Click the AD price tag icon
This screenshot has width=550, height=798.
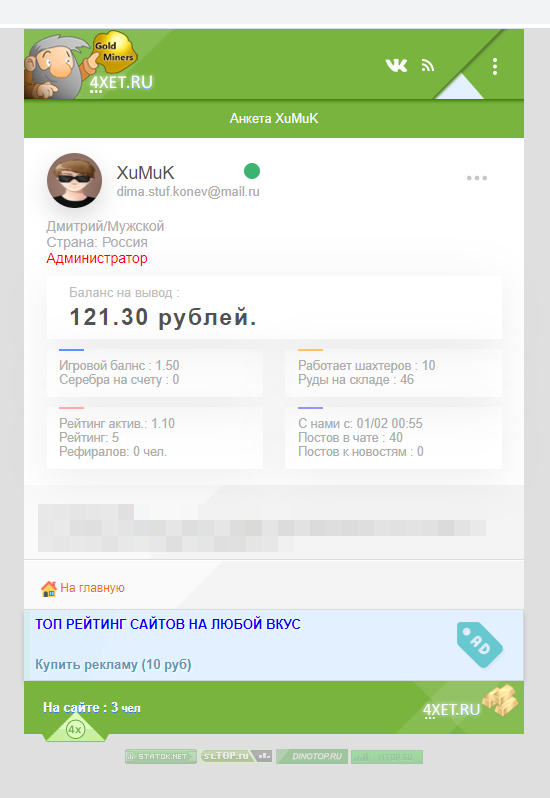pos(479,644)
